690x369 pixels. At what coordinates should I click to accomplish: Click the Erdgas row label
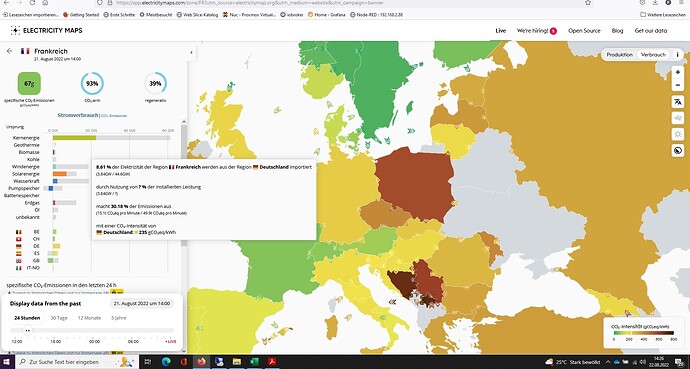click(32, 203)
